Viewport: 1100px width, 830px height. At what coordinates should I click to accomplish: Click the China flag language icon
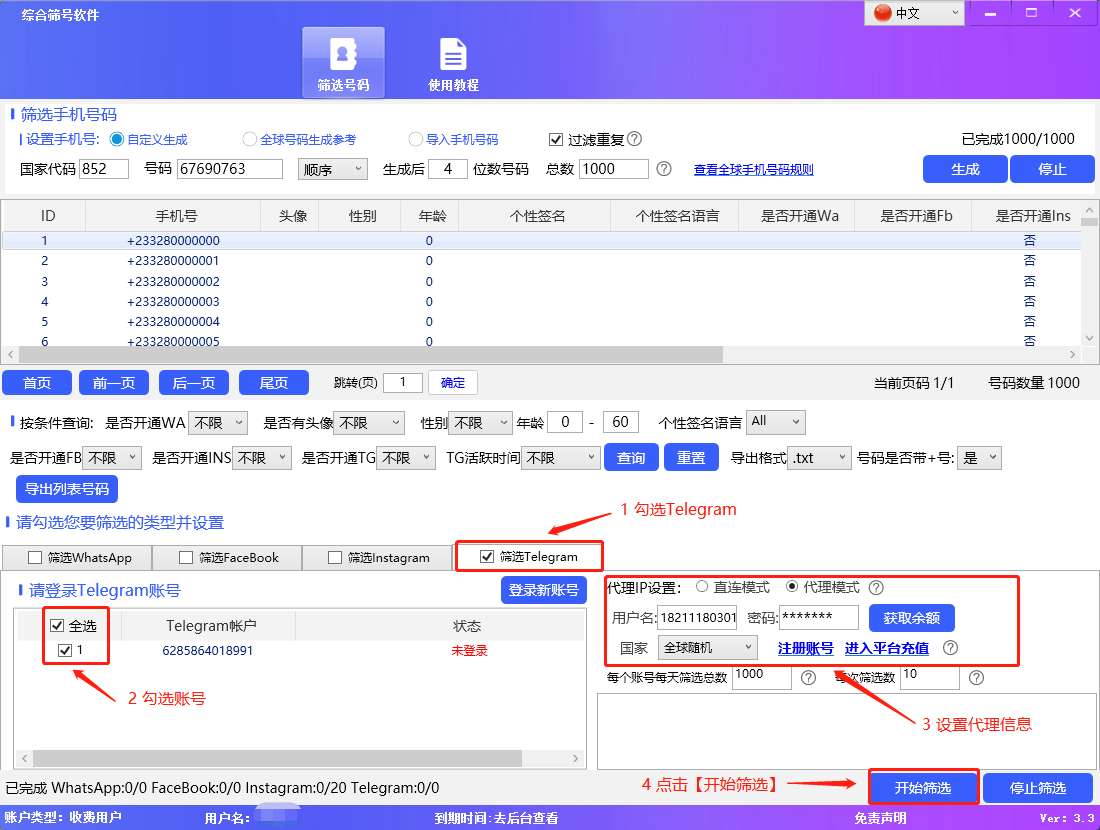883,14
